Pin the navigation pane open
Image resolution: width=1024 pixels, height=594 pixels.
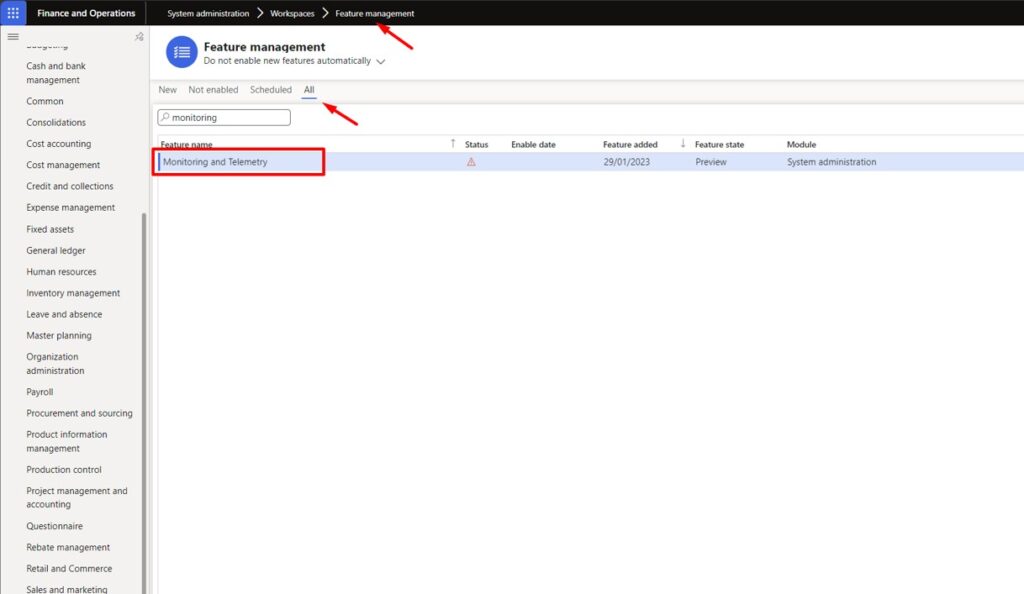(139, 35)
